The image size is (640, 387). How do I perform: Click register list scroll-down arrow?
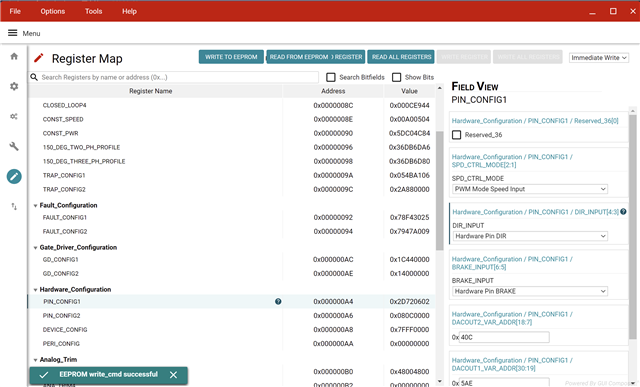point(440,381)
